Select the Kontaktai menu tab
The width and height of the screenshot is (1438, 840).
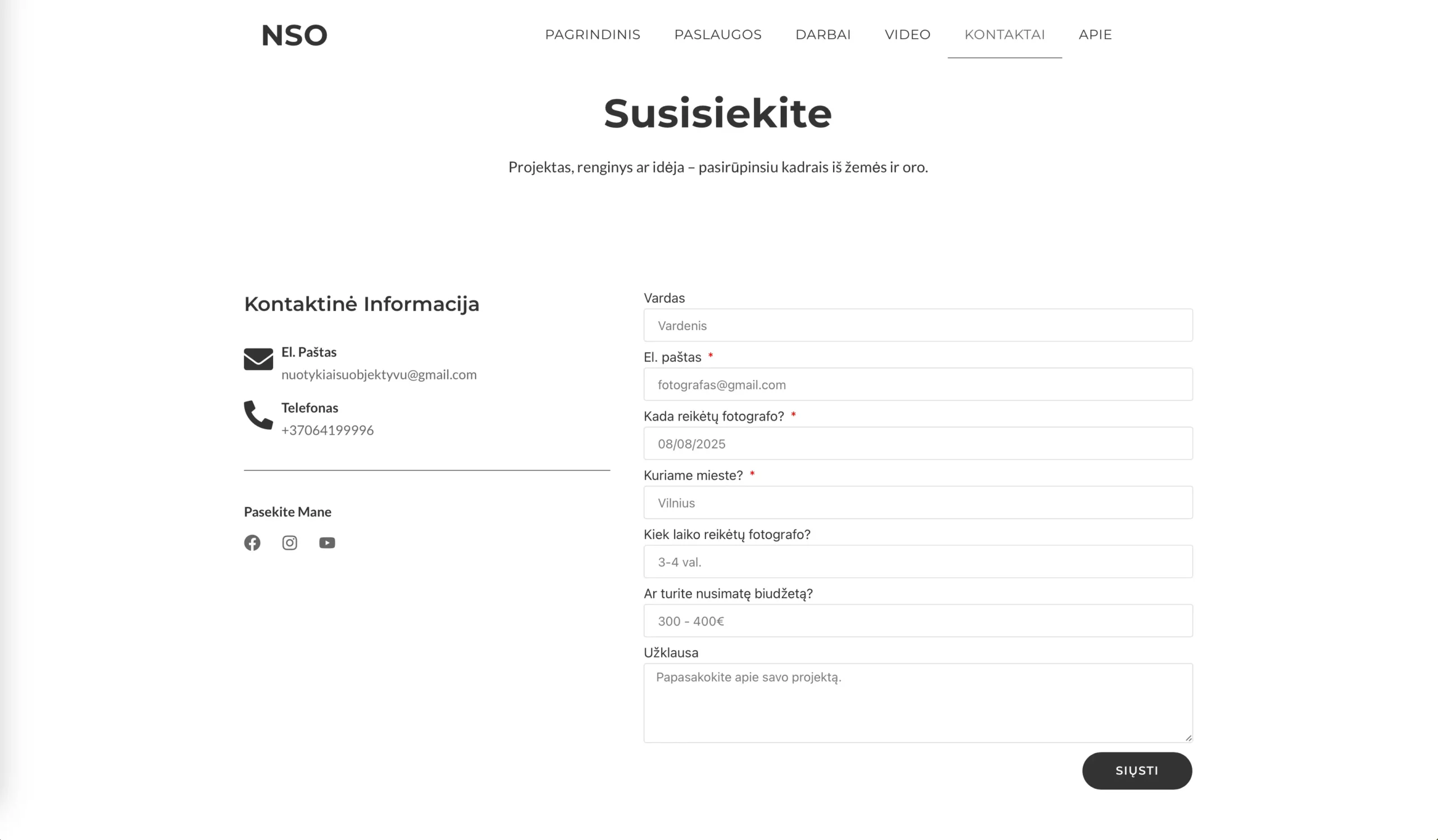click(1004, 35)
